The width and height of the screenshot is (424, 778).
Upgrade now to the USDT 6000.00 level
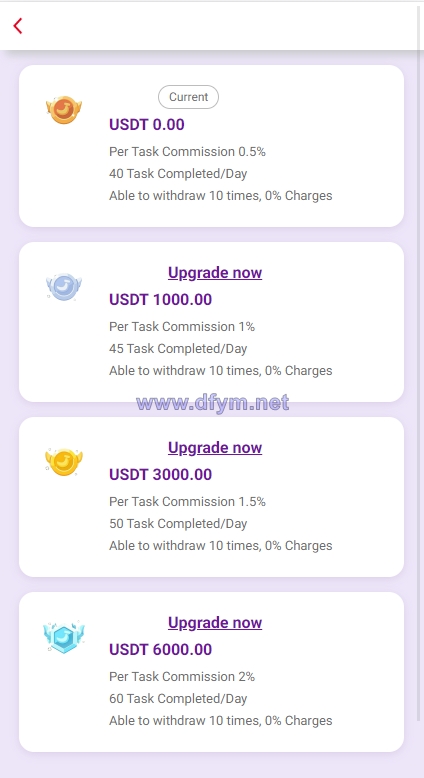[215, 623]
